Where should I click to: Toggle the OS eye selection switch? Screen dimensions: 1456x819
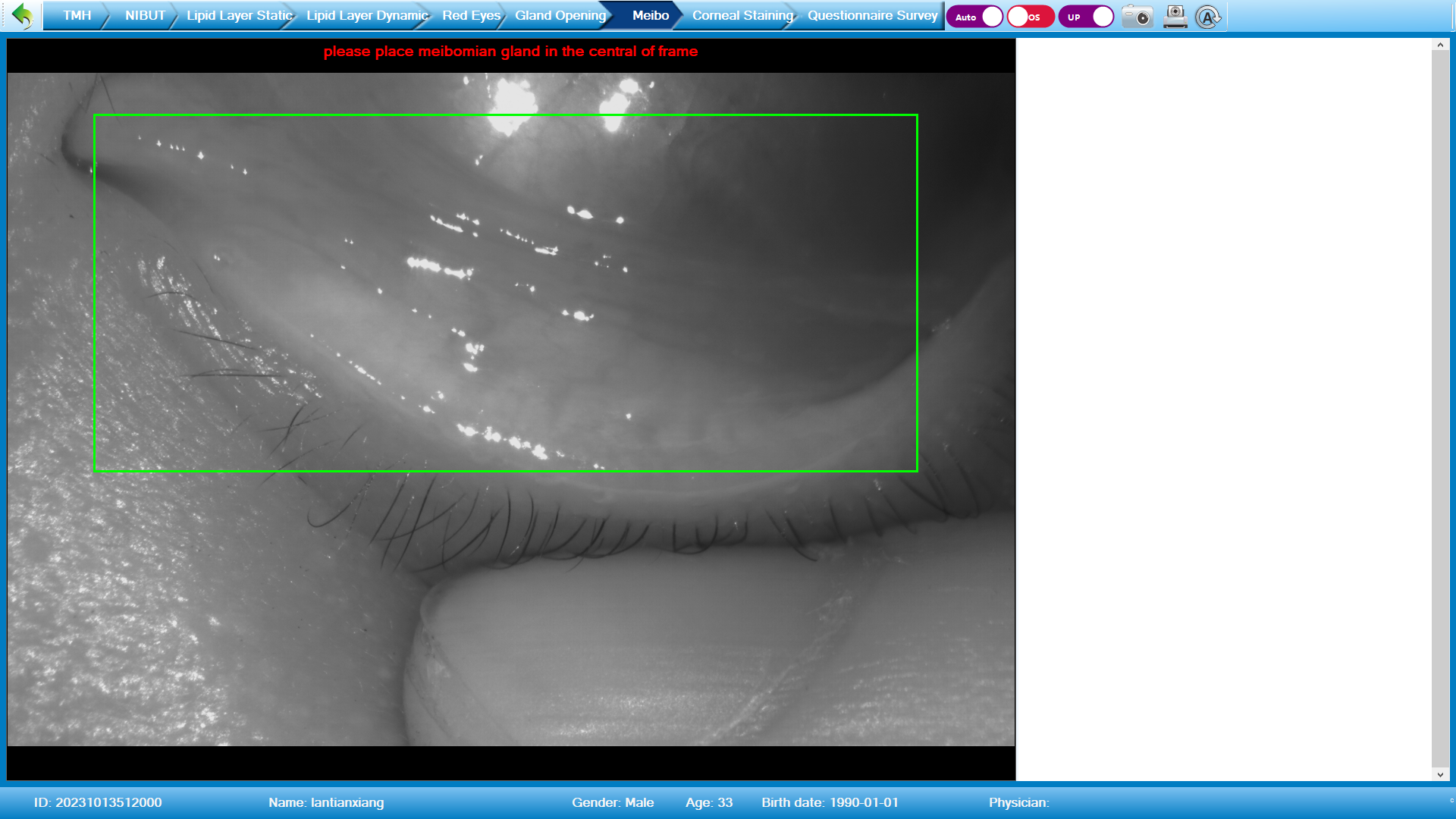click(x=1030, y=17)
